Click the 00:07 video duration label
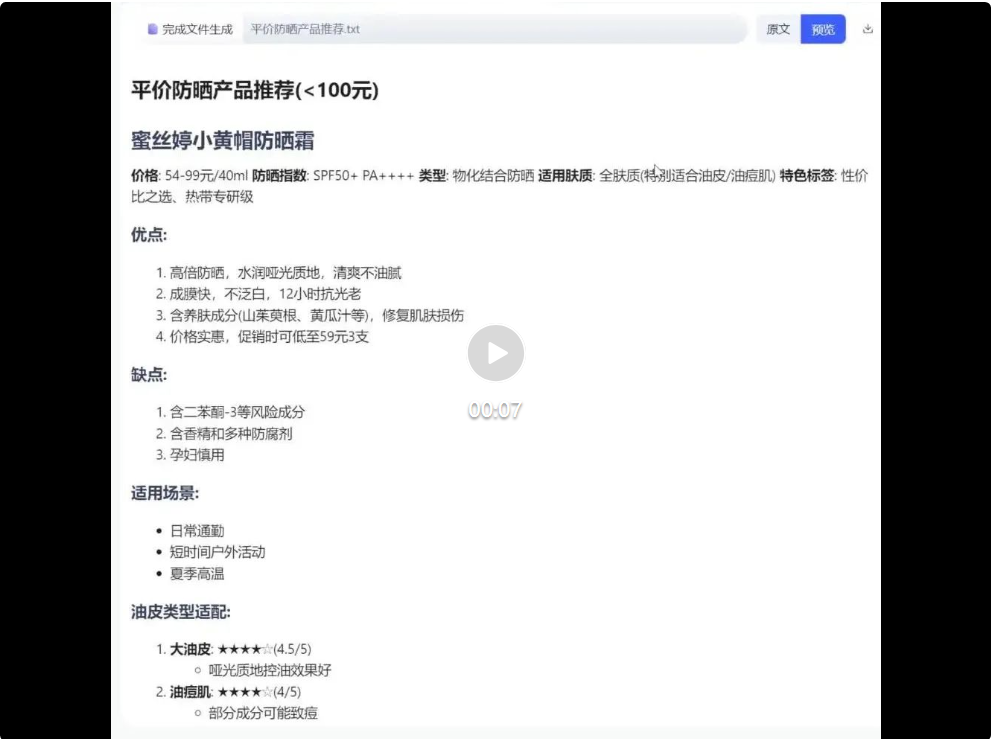Viewport: 993px width, 739px height. tap(495, 410)
